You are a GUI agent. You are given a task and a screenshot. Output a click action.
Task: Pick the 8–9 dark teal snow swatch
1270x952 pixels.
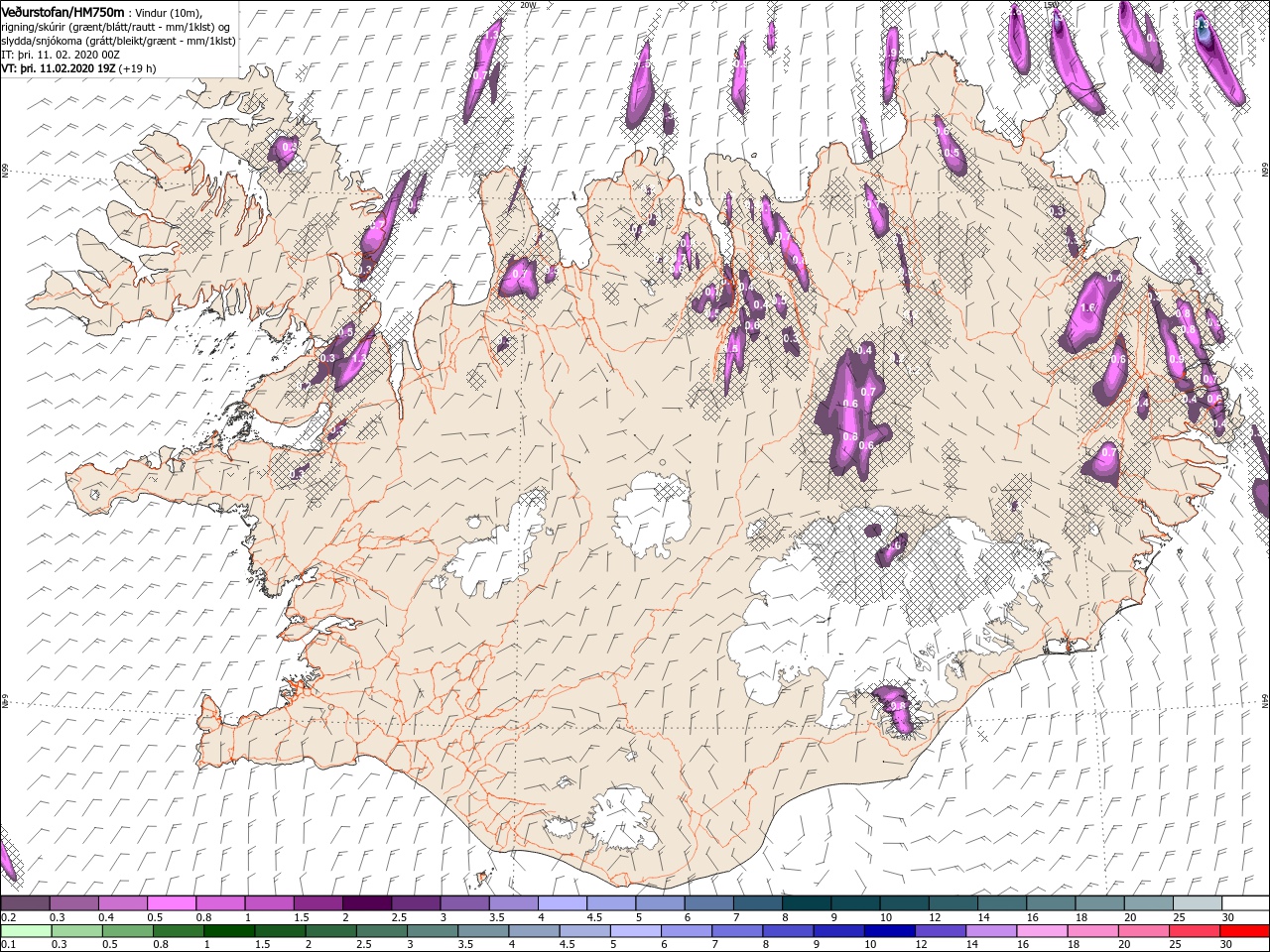click(x=806, y=903)
